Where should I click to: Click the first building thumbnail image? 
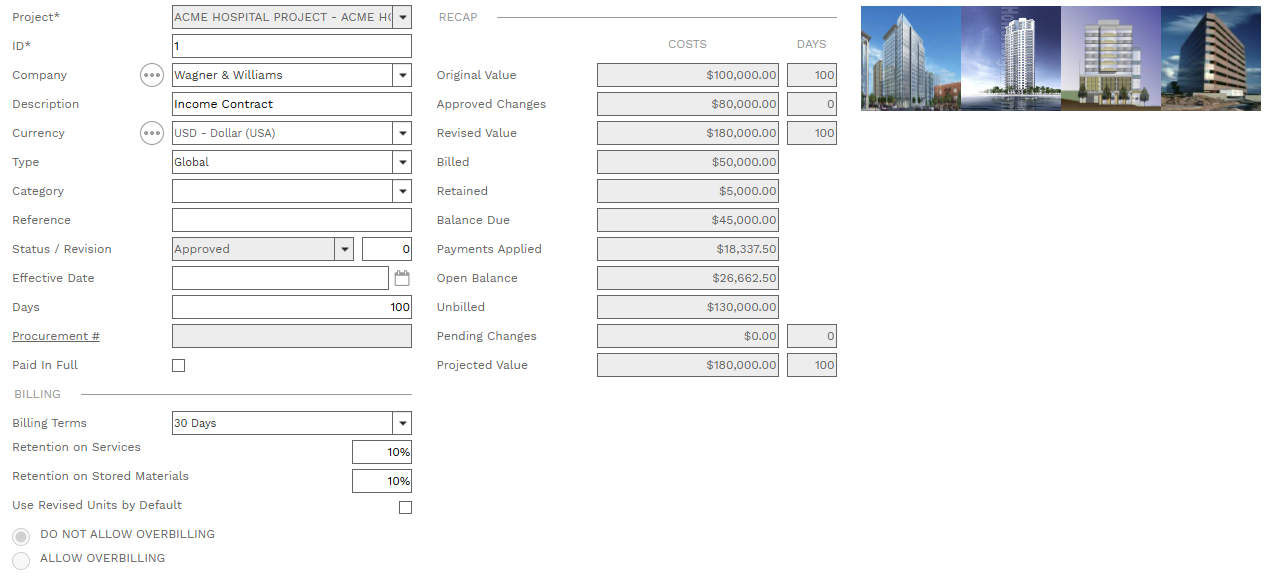click(x=910, y=58)
